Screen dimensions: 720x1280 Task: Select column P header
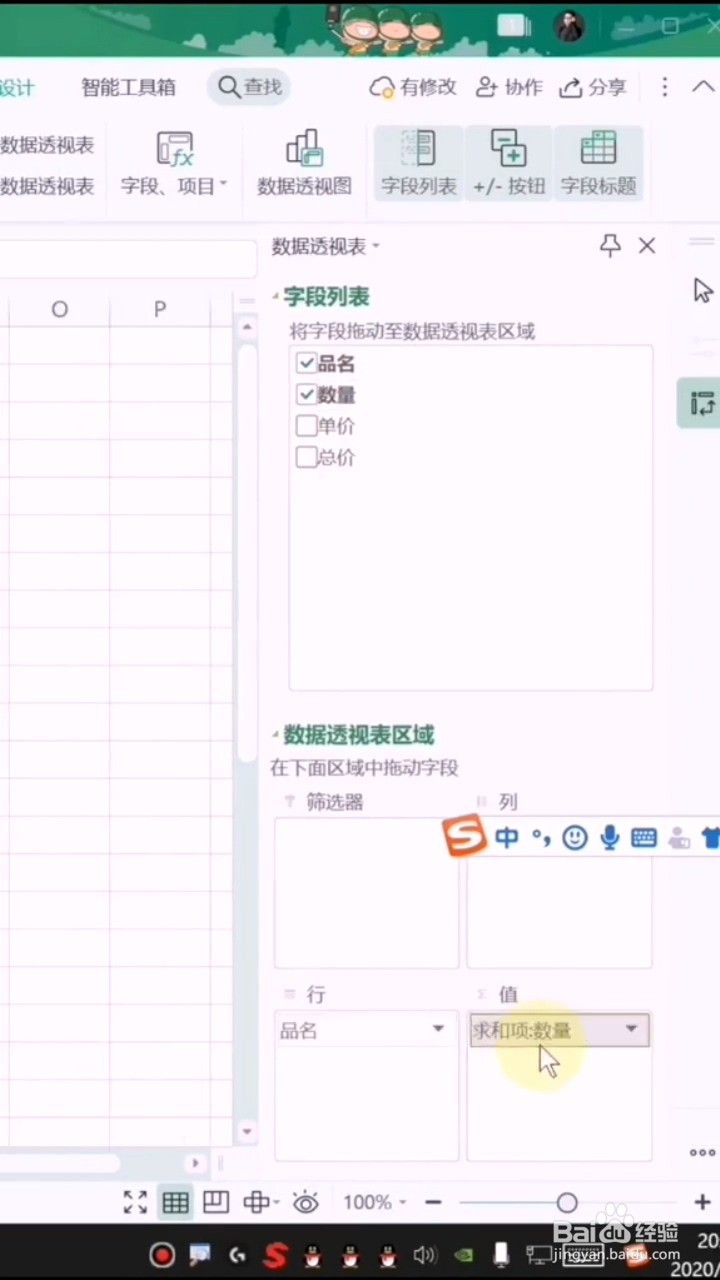point(160,310)
